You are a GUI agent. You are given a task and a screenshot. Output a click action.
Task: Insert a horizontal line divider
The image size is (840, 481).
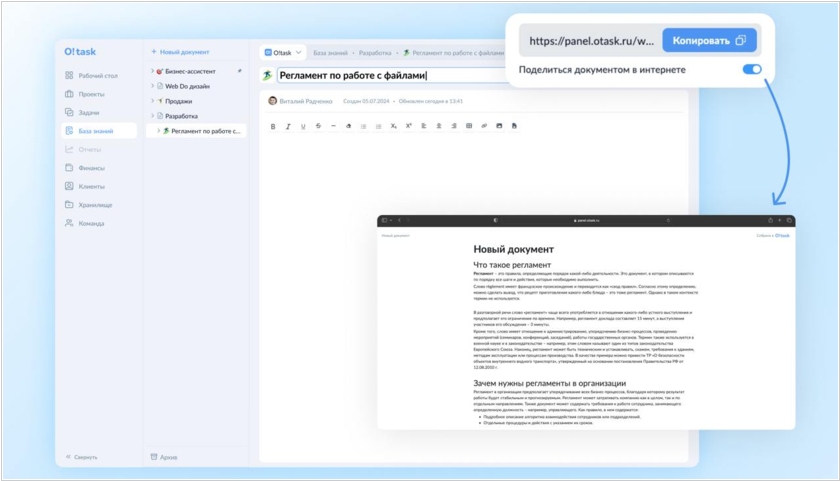[x=333, y=126]
